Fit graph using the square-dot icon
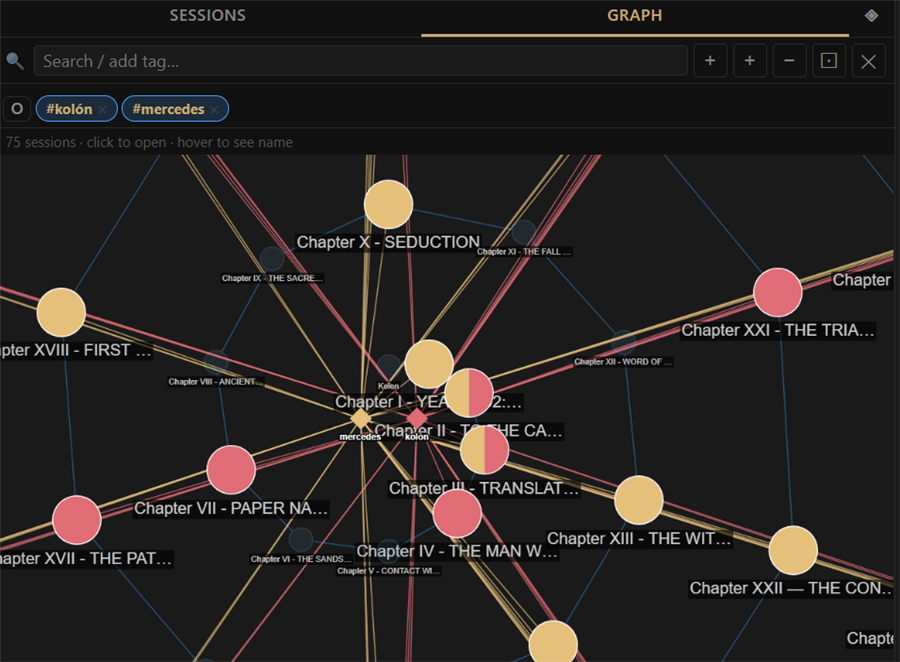900x662 pixels. (x=829, y=61)
